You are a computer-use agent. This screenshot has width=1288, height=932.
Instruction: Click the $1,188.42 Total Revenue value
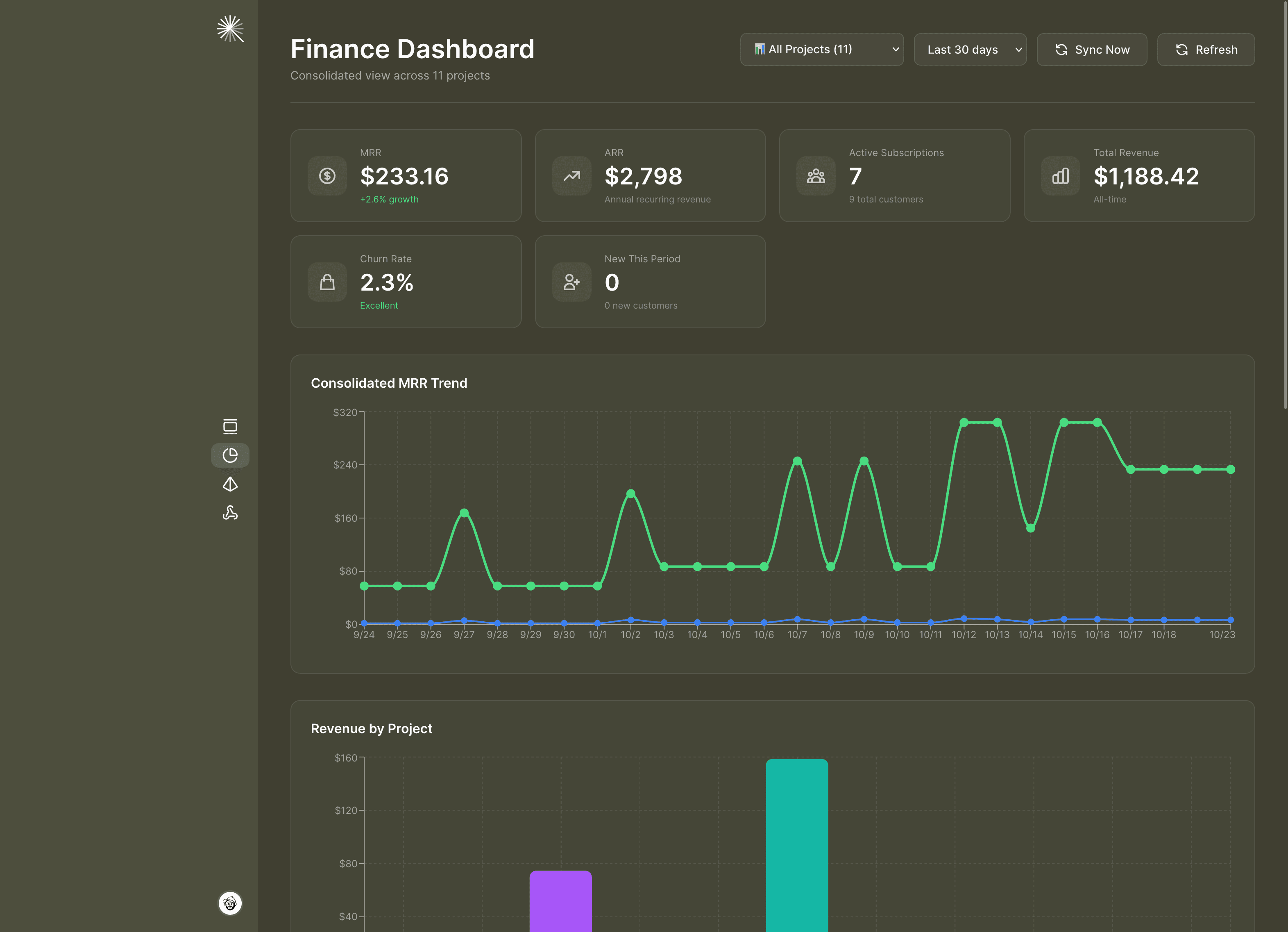(x=1146, y=176)
